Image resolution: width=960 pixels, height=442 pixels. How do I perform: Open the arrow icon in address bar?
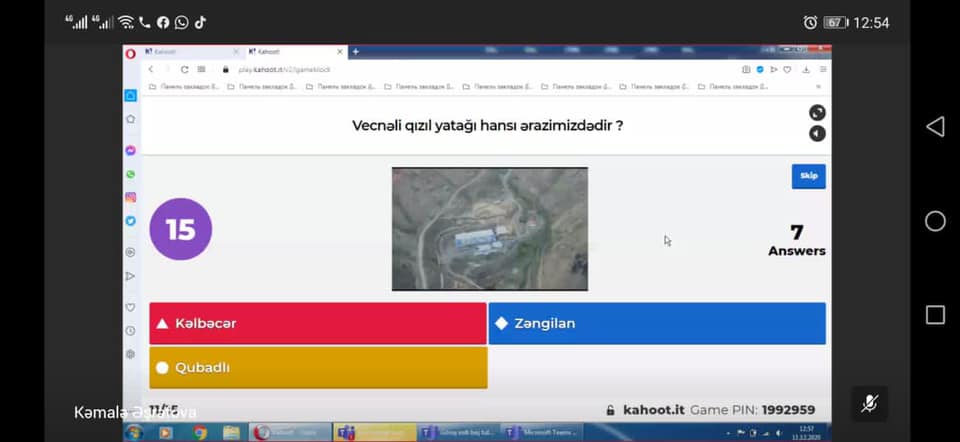point(774,70)
